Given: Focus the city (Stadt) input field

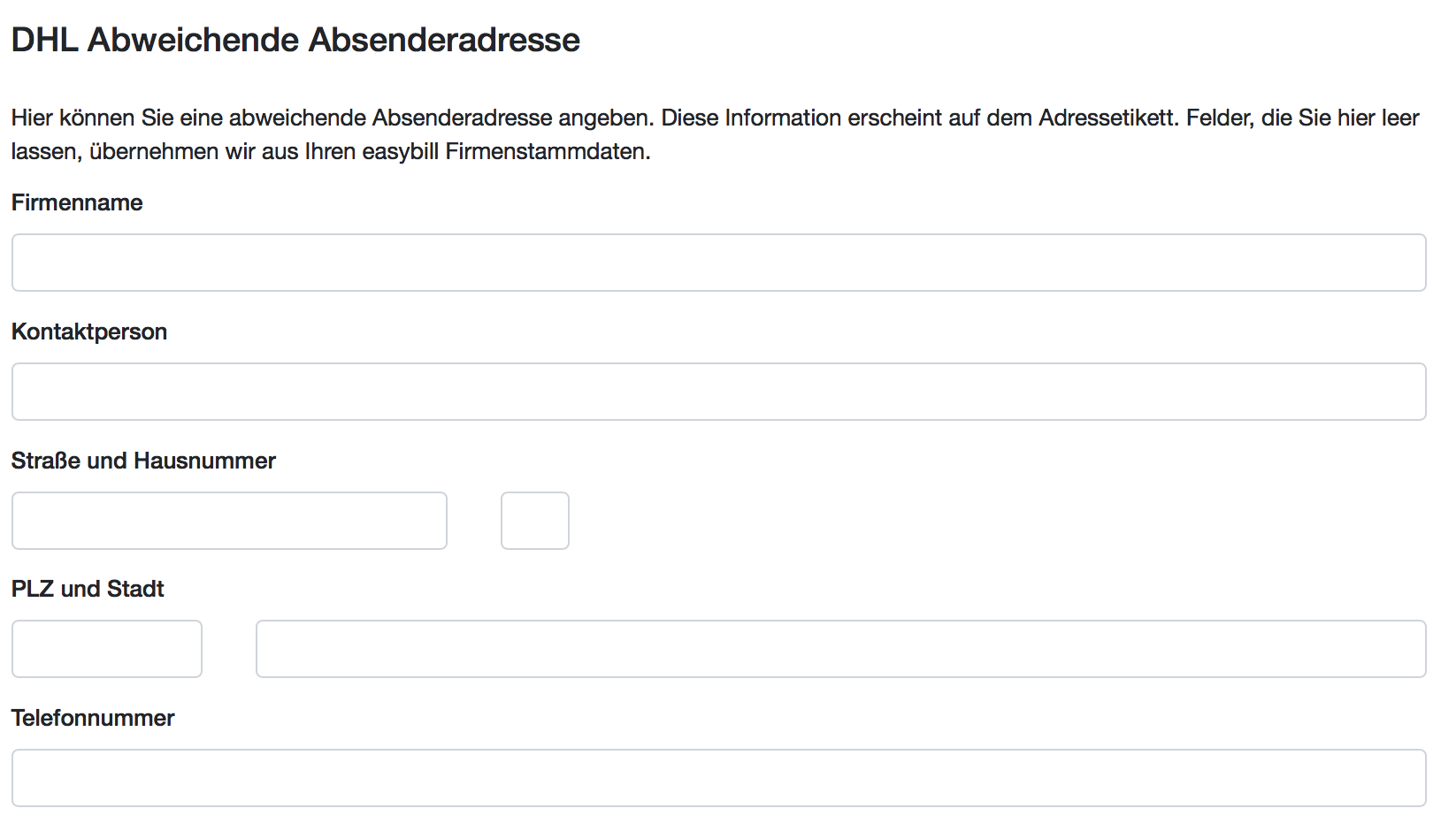Looking at the screenshot, I should pos(840,649).
